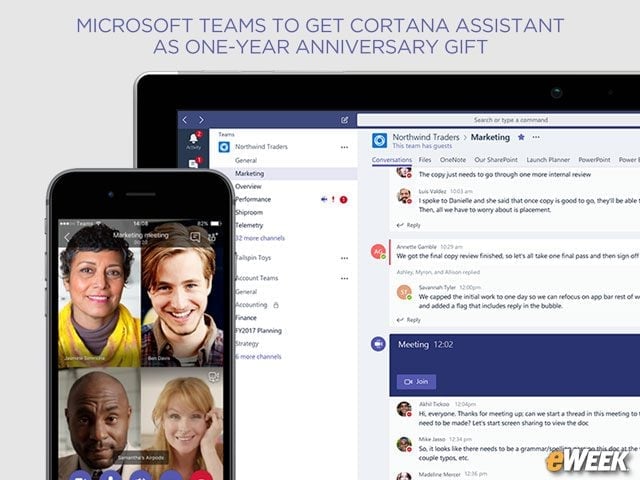Click the lock icon next to Accounting

tap(276, 305)
